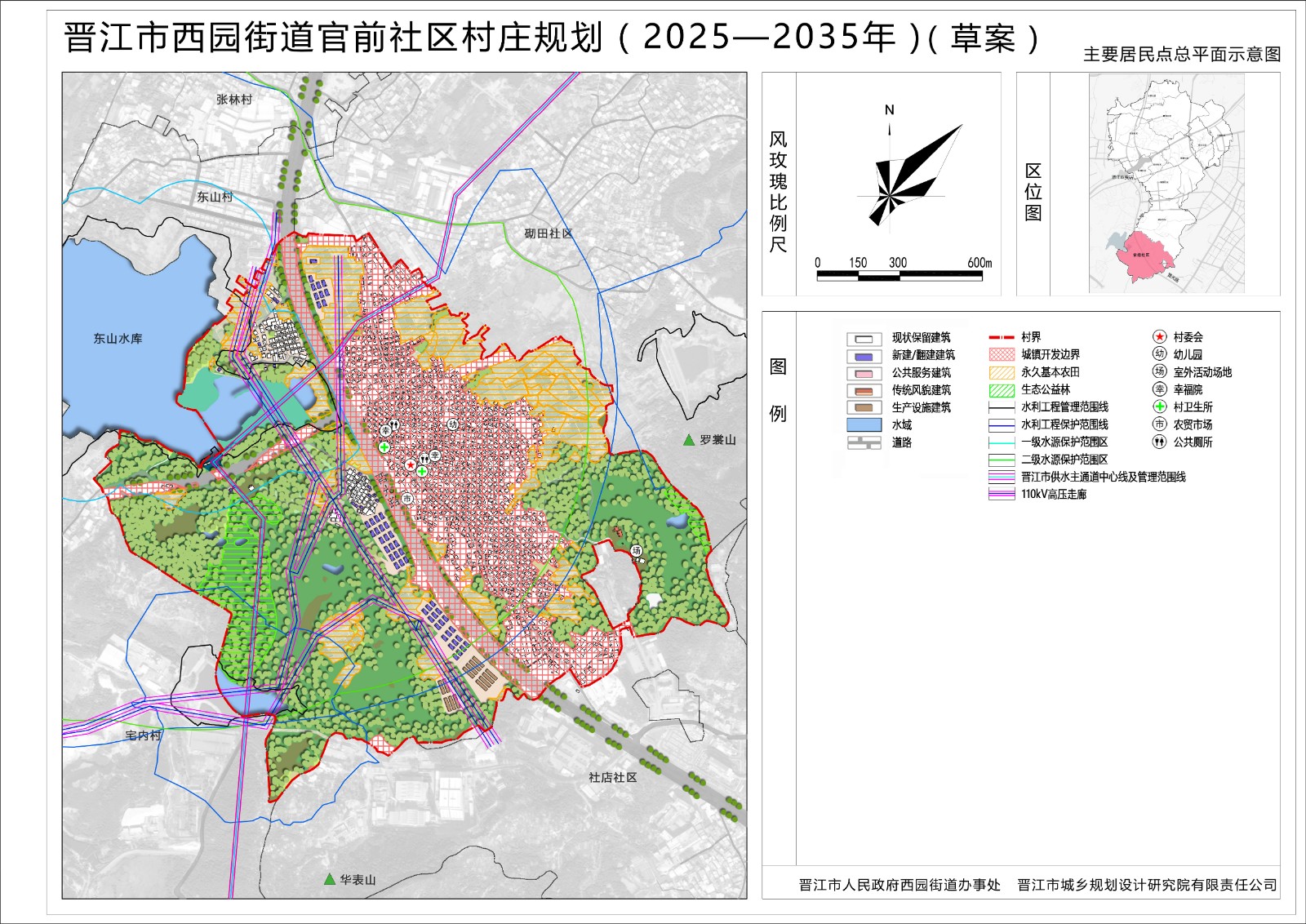Click the 村委会 red star icon in legend
Image resolution: width=1306 pixels, height=924 pixels.
coord(1159,337)
